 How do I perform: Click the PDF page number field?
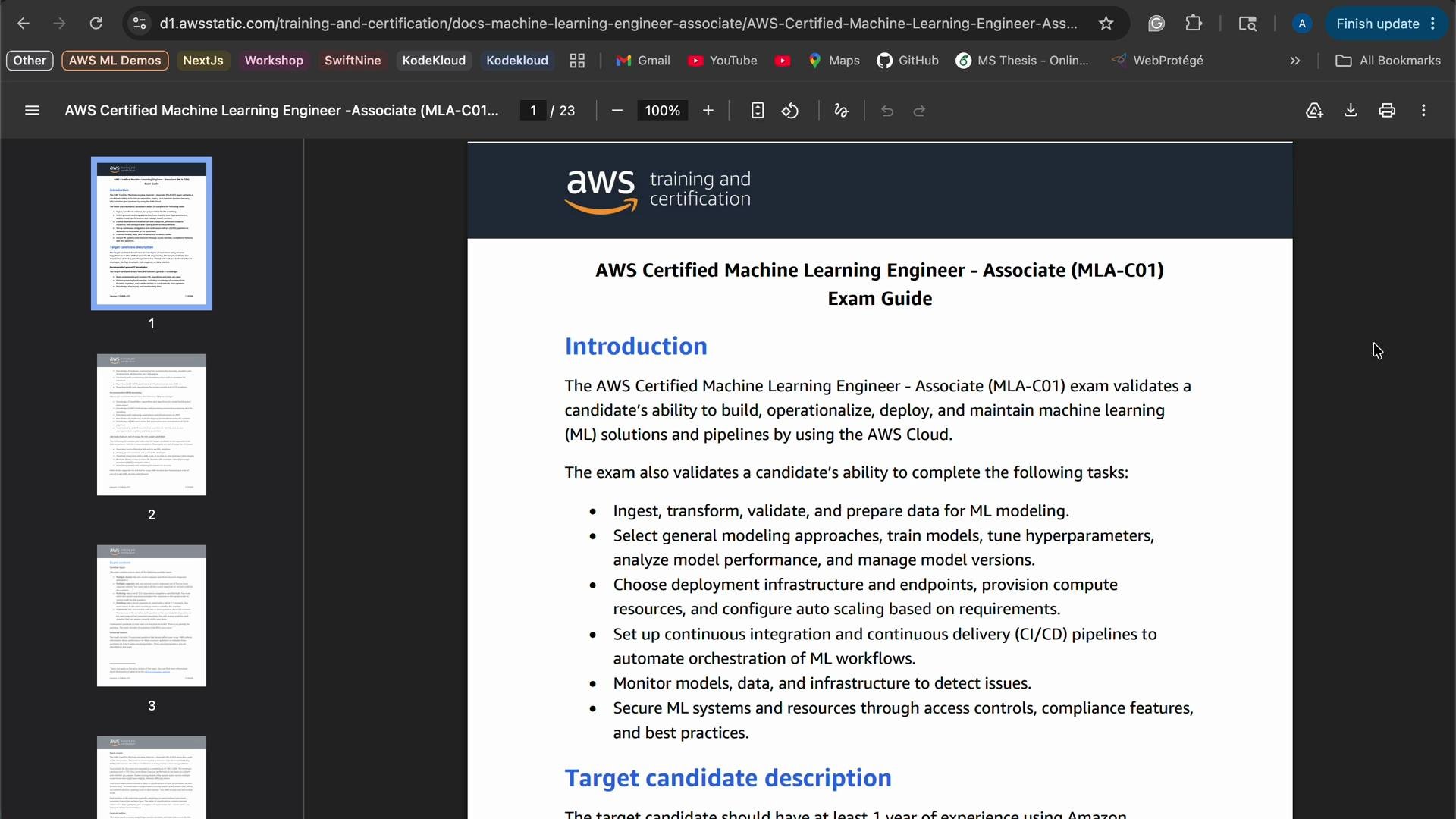pos(533,111)
